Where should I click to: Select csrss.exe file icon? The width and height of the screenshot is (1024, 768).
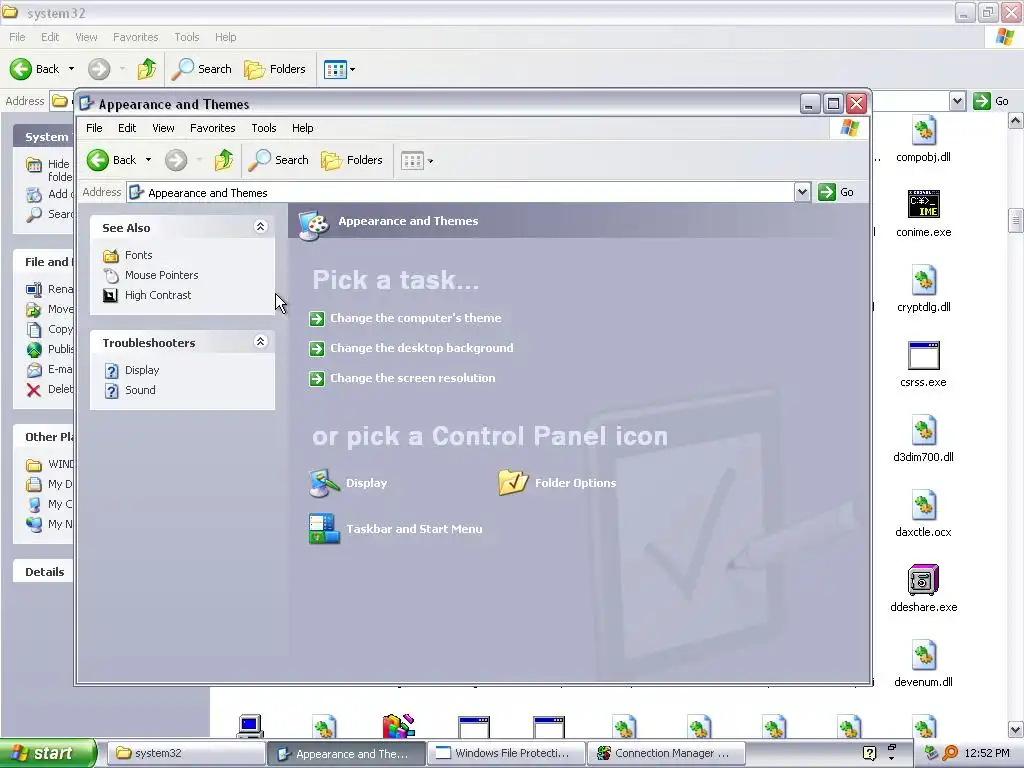point(923,356)
